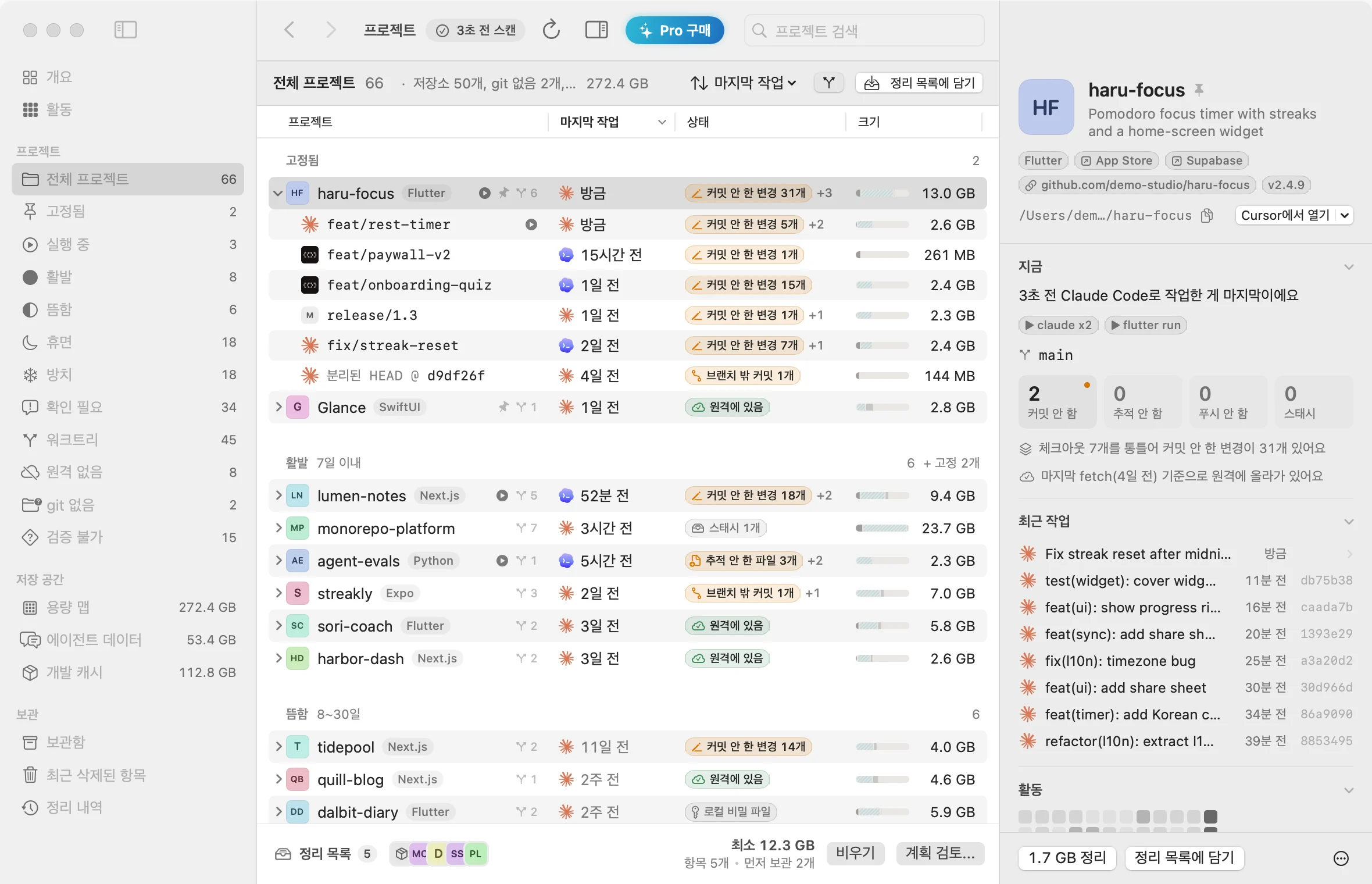Go forward with the right arrow
Viewport: 1372px width, 884px height.
point(330,30)
